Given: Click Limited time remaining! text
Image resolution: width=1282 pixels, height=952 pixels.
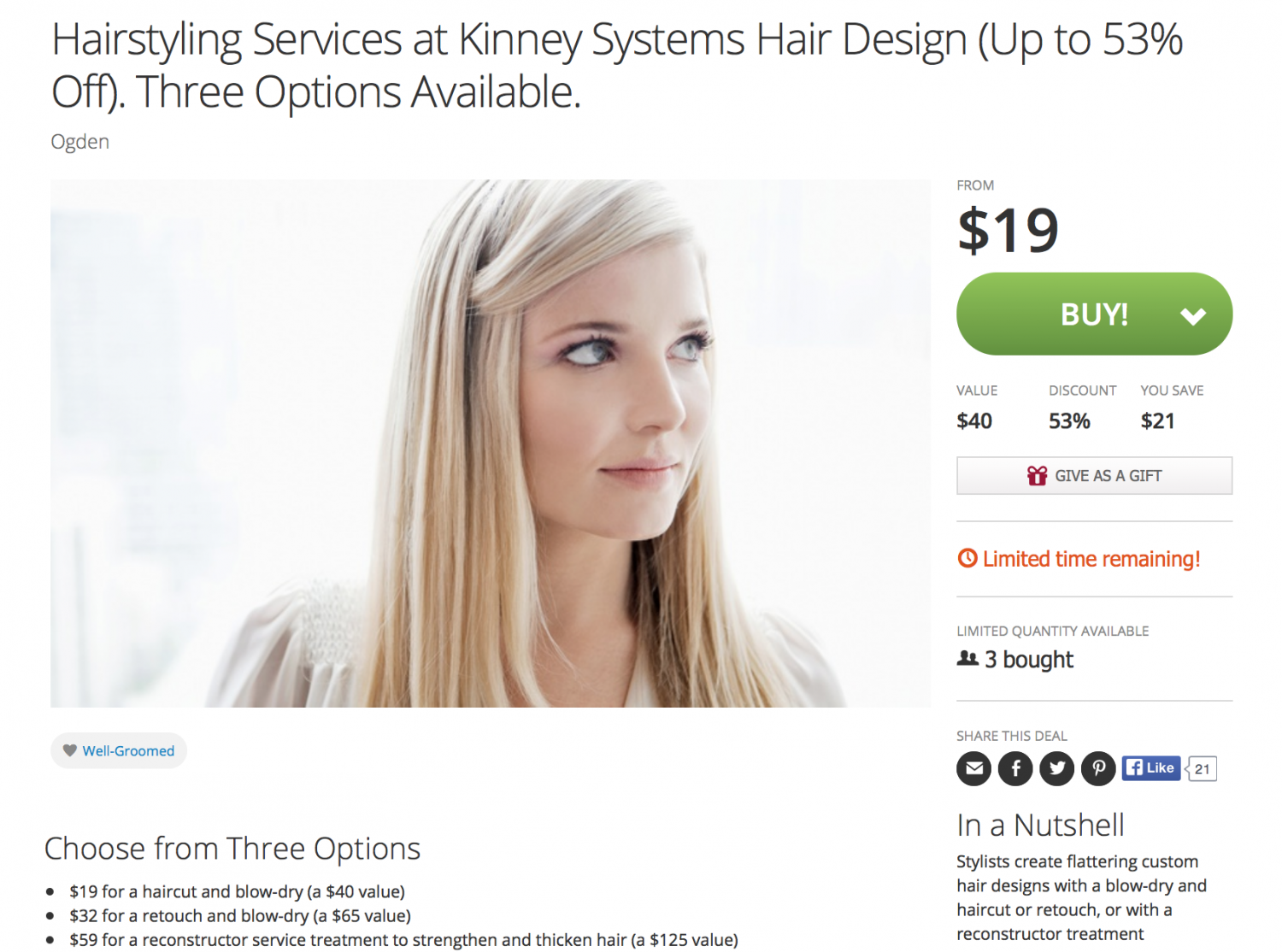Looking at the screenshot, I should click(x=1091, y=559).
